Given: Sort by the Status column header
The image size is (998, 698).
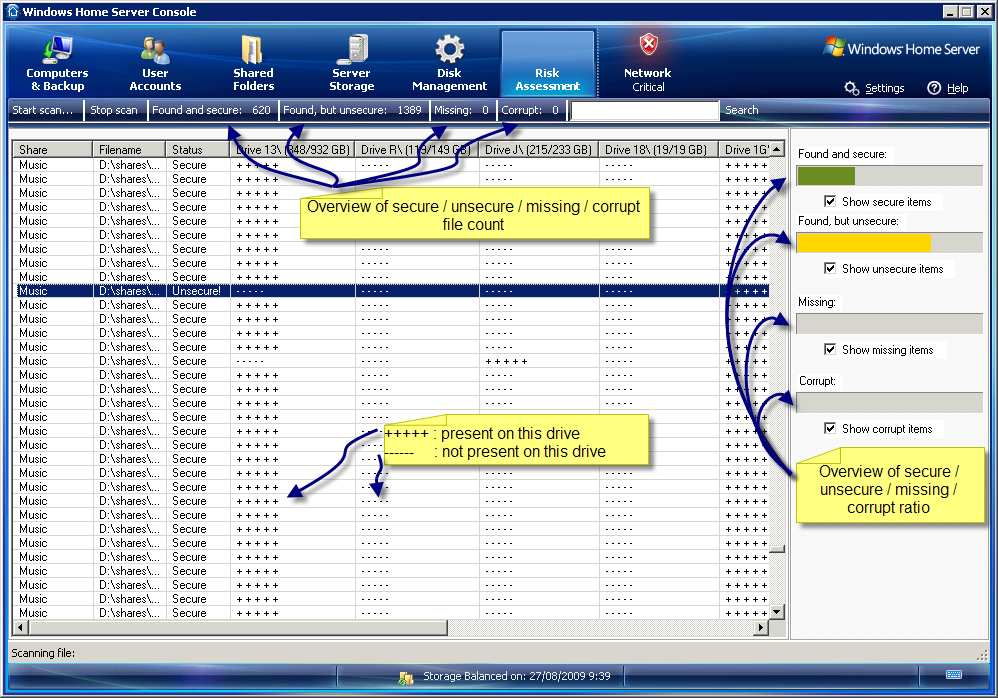Looking at the screenshot, I should pyautogui.click(x=198, y=150).
